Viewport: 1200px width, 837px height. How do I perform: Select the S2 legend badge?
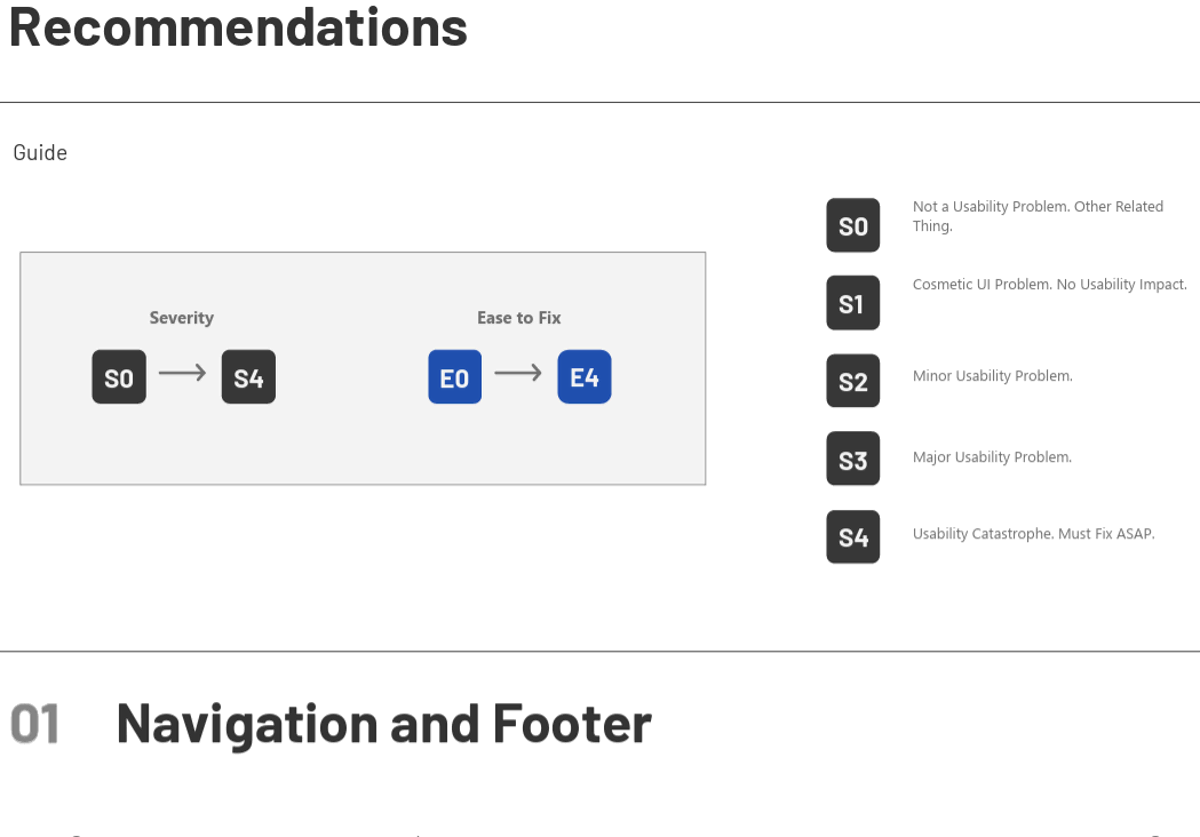pos(853,381)
